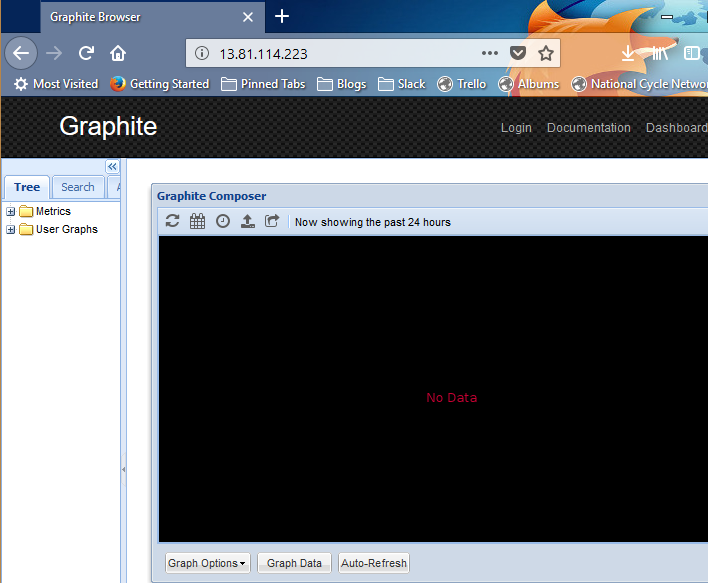Open the National Cycle Network bookmark

[639, 84]
